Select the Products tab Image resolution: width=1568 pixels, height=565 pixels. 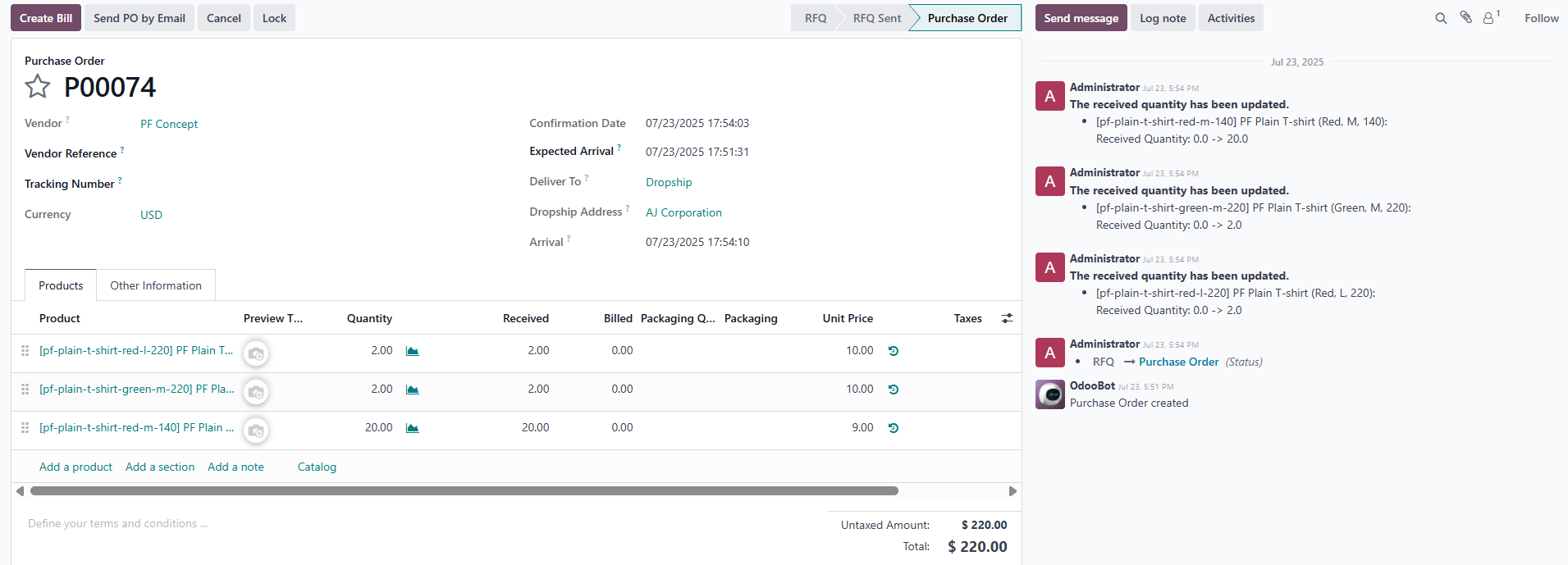pyautogui.click(x=61, y=285)
